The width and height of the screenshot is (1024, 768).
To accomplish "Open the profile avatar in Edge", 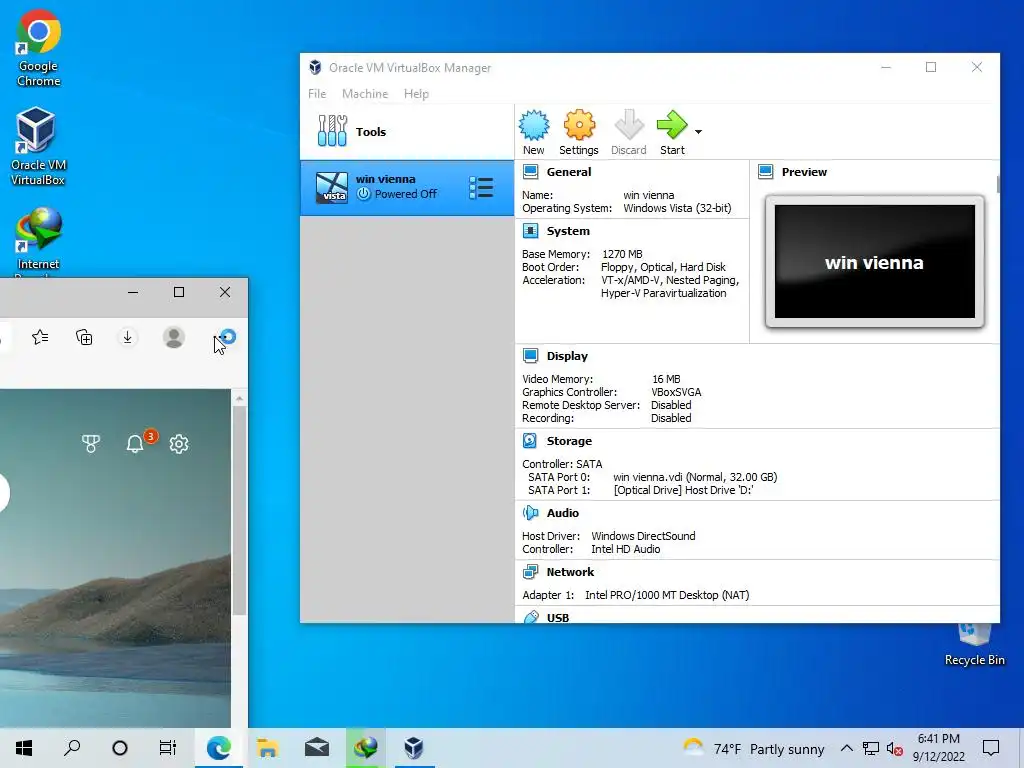I will pyautogui.click(x=174, y=337).
